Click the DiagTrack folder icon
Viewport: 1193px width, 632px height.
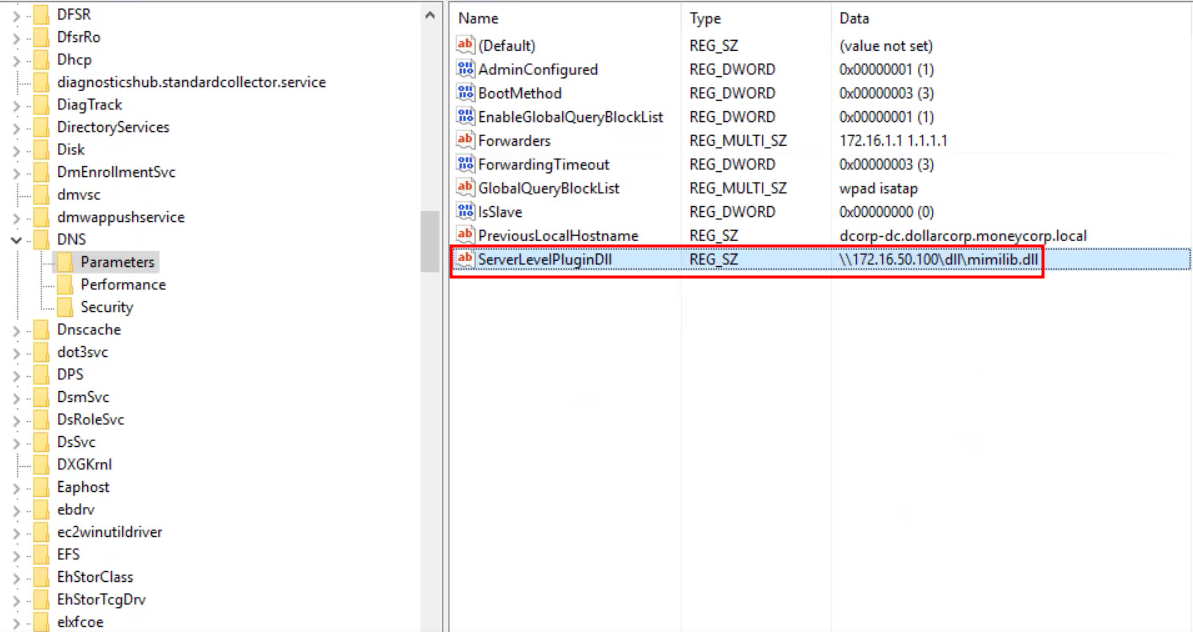(42, 104)
